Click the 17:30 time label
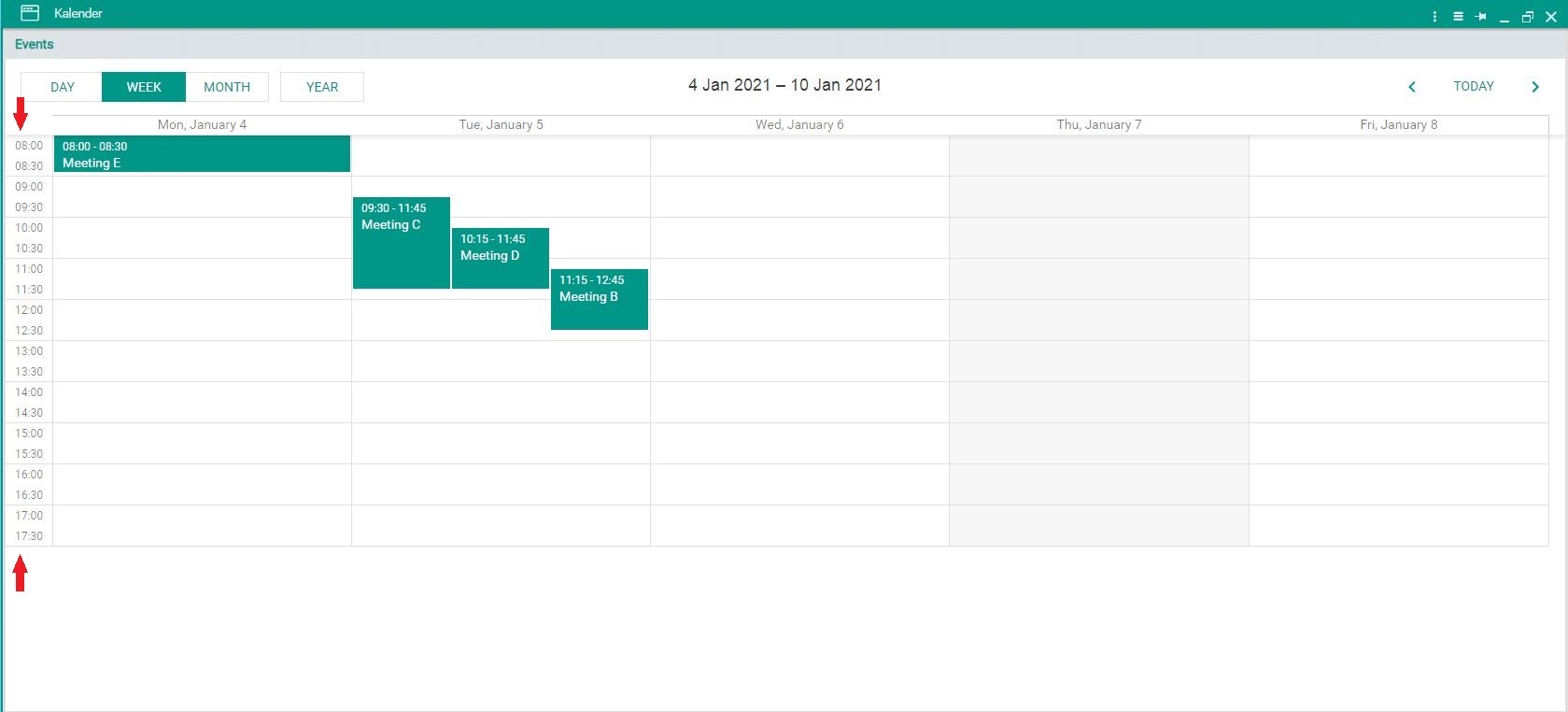 29,536
